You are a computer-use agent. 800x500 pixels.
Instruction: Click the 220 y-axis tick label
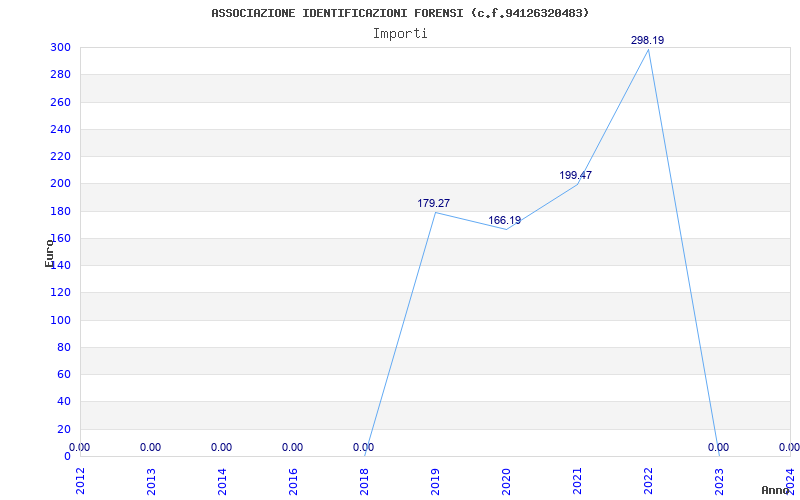[x=60, y=156]
